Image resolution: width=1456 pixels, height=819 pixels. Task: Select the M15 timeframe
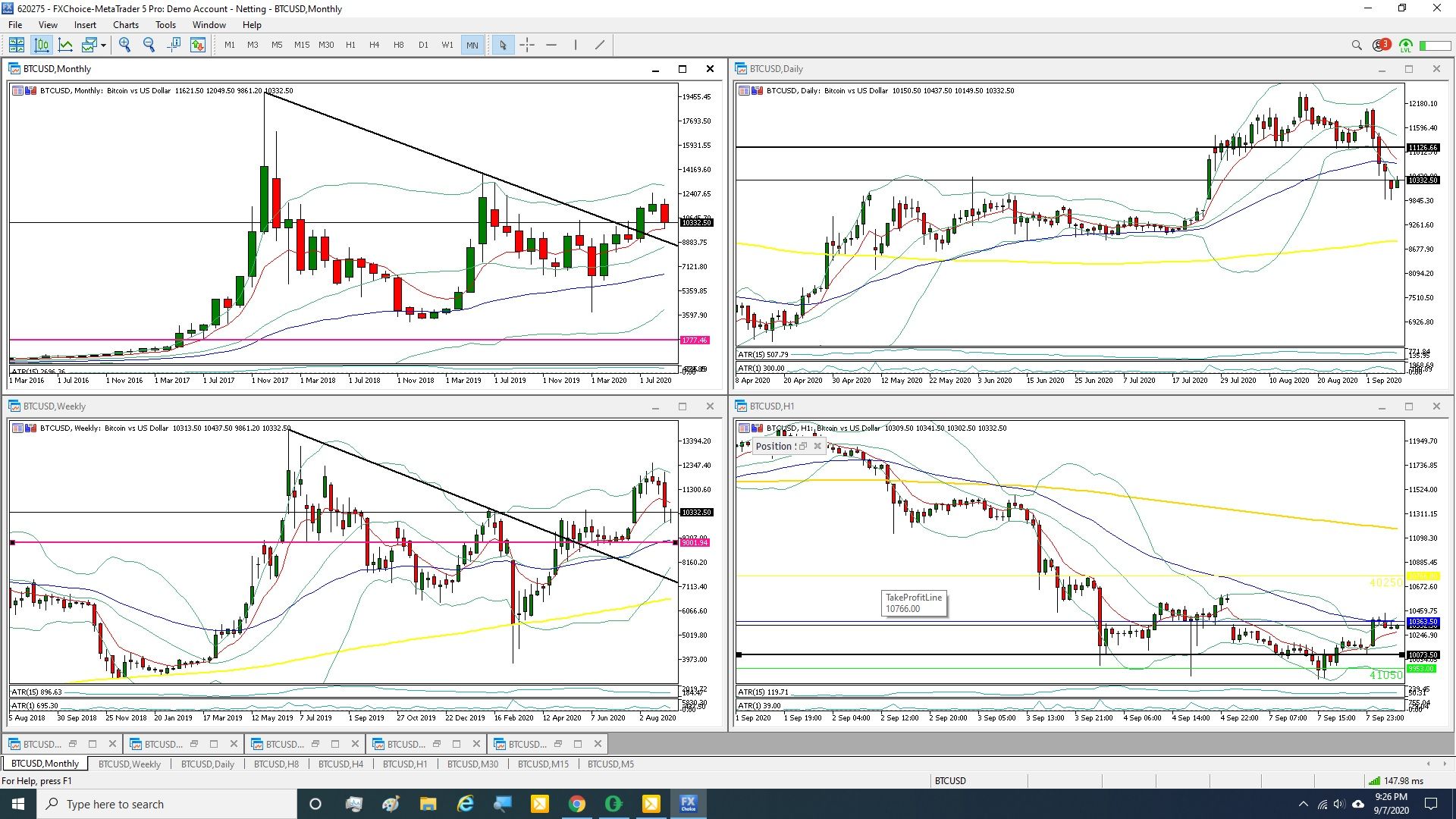(x=302, y=45)
